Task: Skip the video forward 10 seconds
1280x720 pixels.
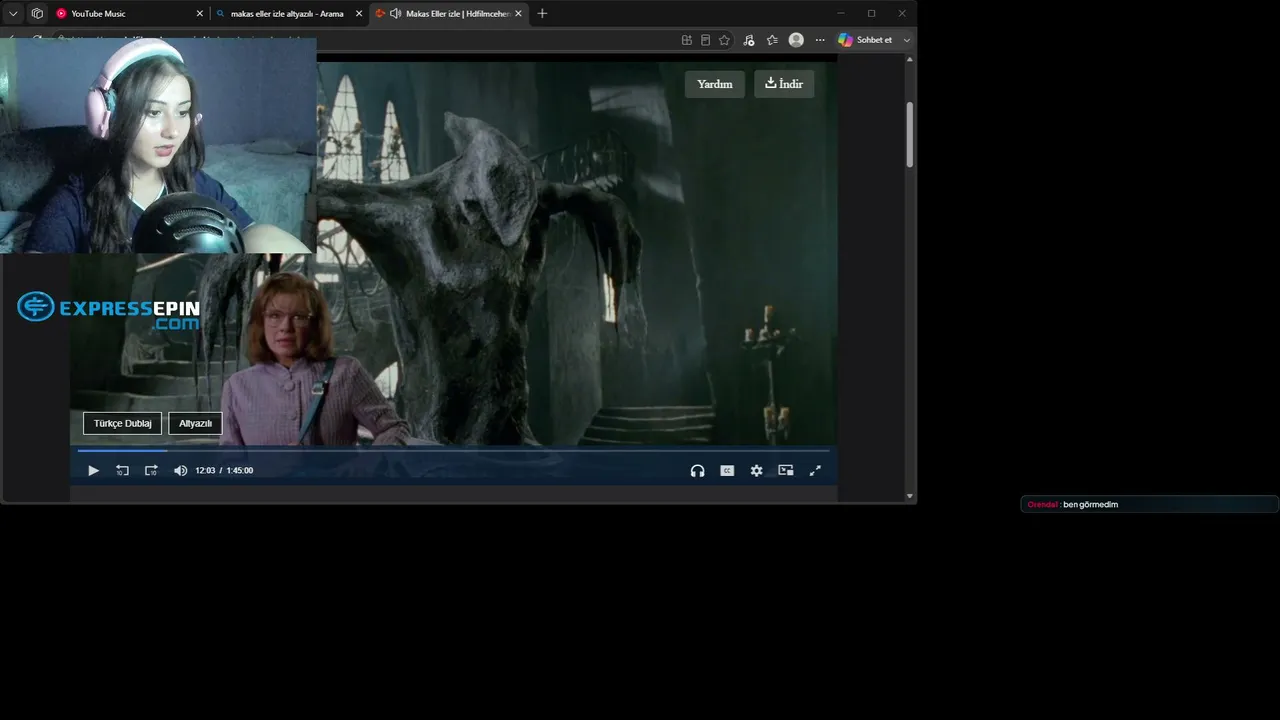Action: tap(151, 471)
